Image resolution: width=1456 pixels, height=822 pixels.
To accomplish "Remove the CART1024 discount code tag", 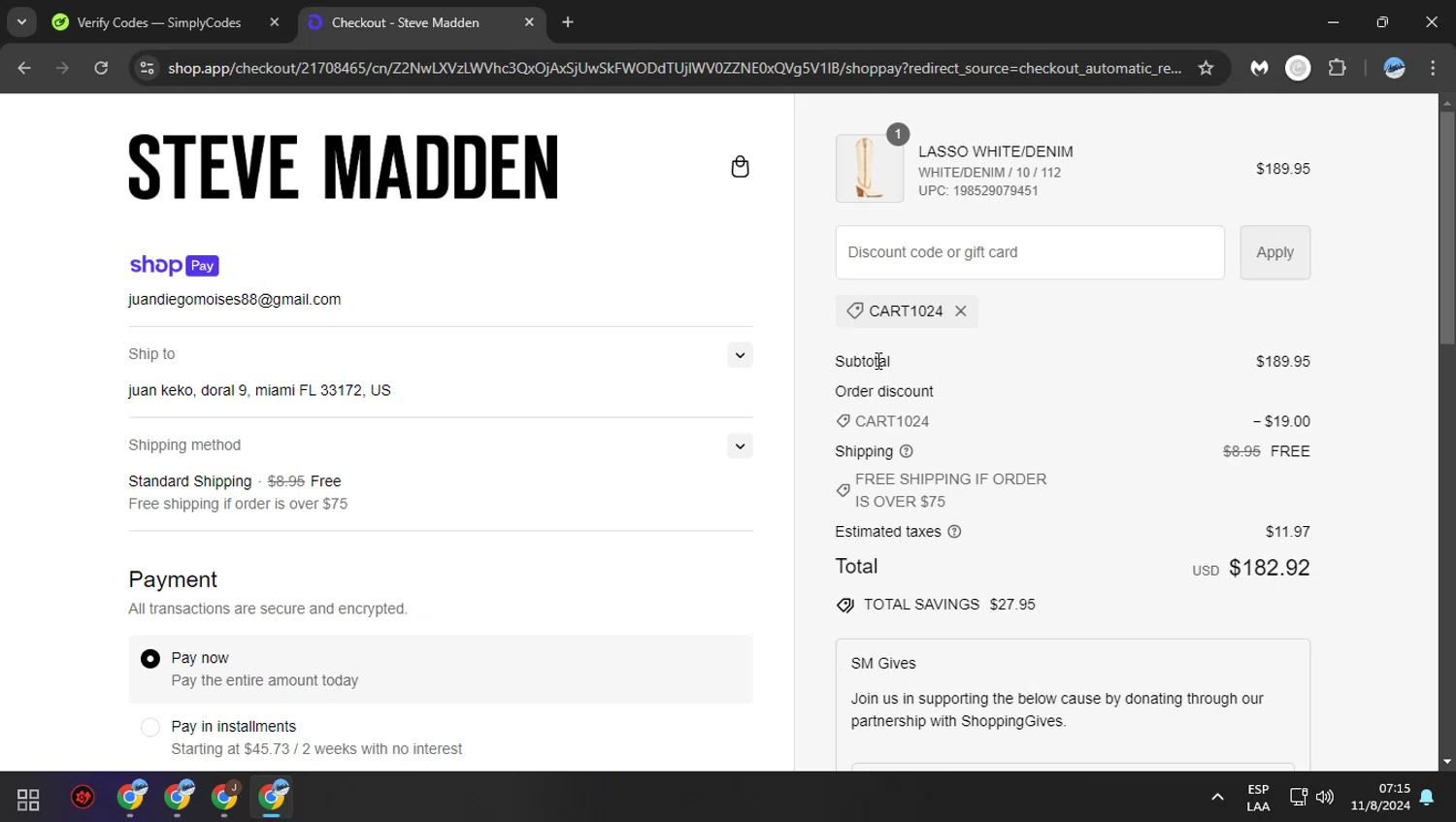I will click(x=960, y=311).
